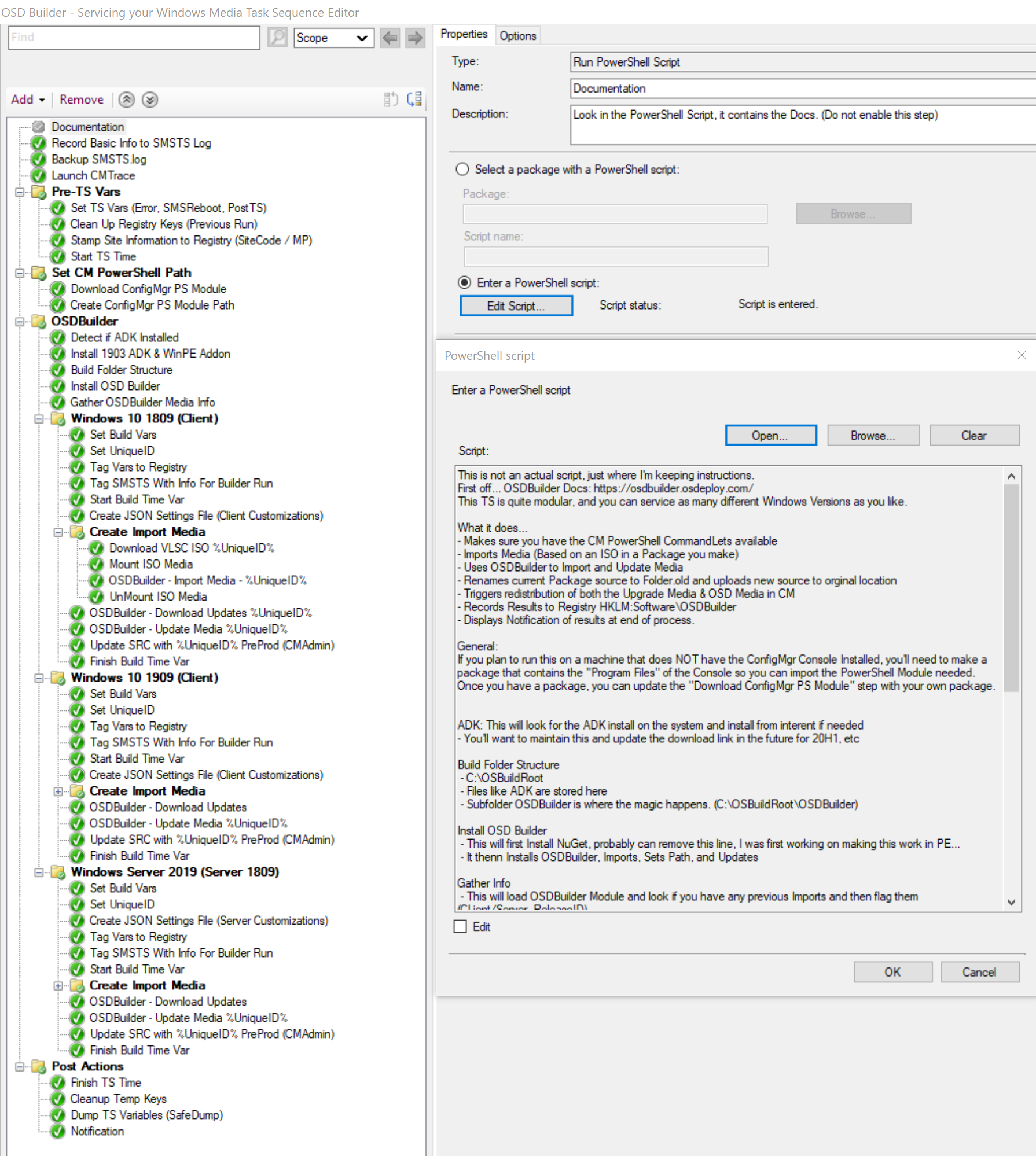Select the 'Select a package with a PowerShell script' radio
The height and width of the screenshot is (1156, 1036).
click(x=462, y=170)
